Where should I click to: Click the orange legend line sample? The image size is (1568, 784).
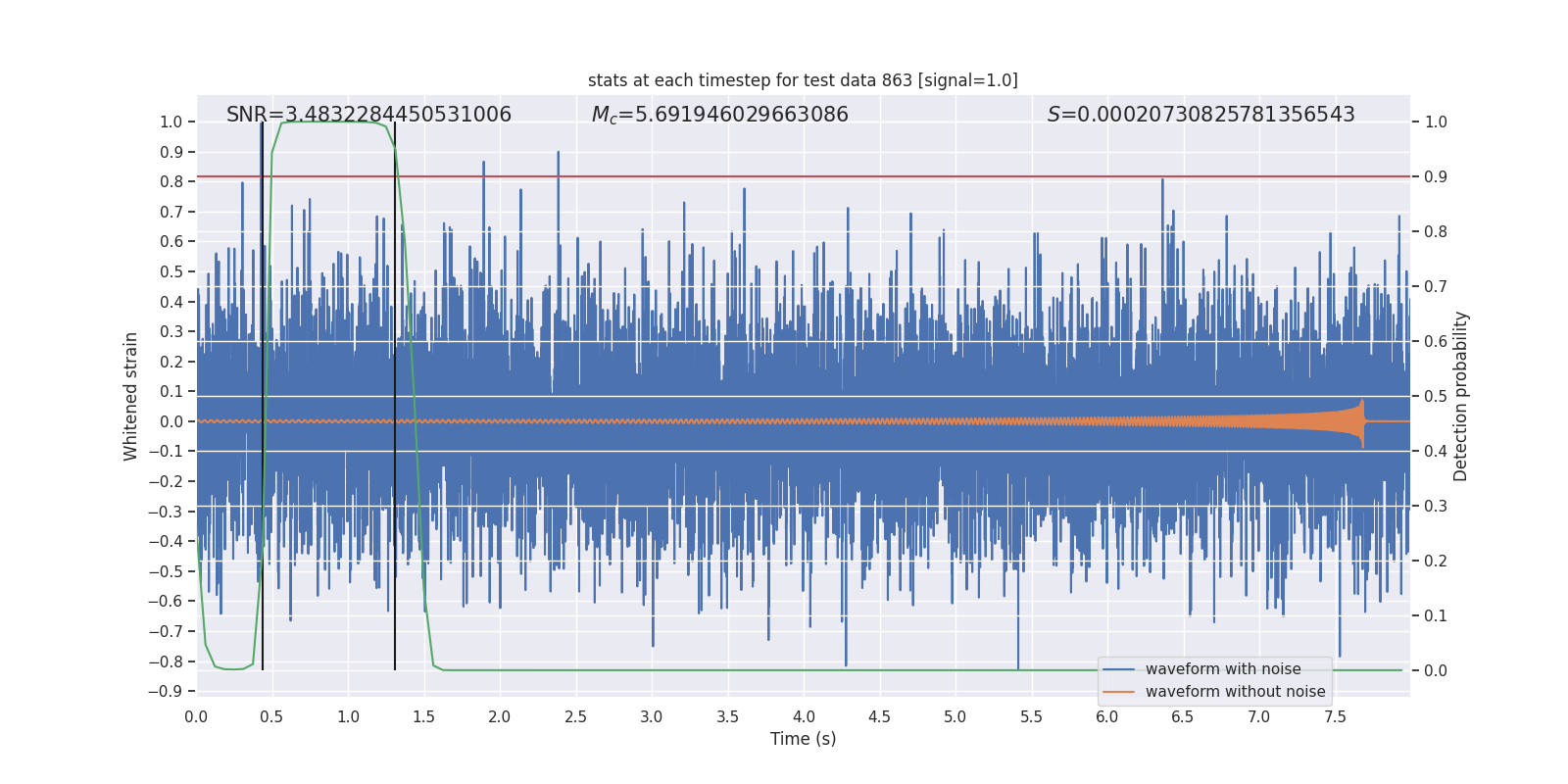pyautogui.click(x=1119, y=692)
